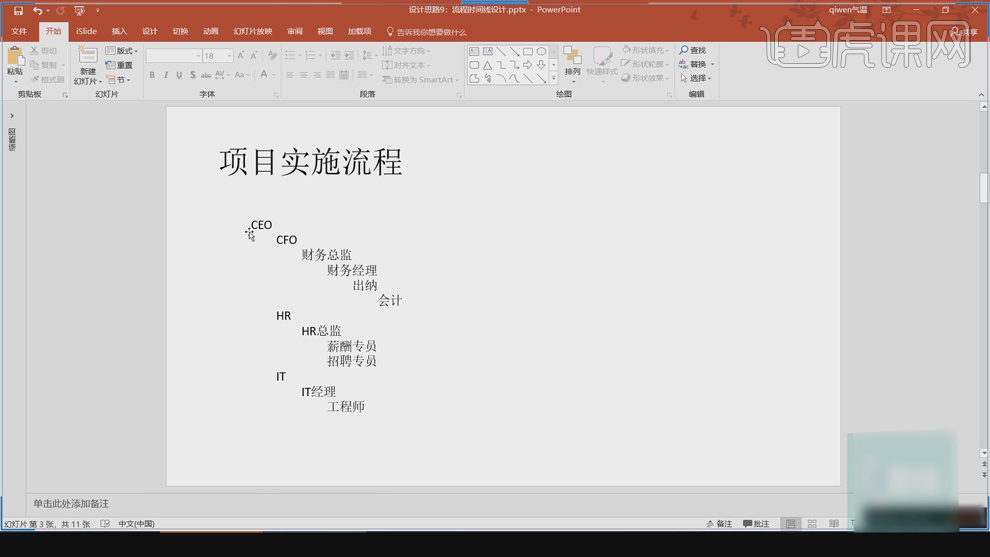Toggle Italic formatting

pyautogui.click(x=165, y=75)
